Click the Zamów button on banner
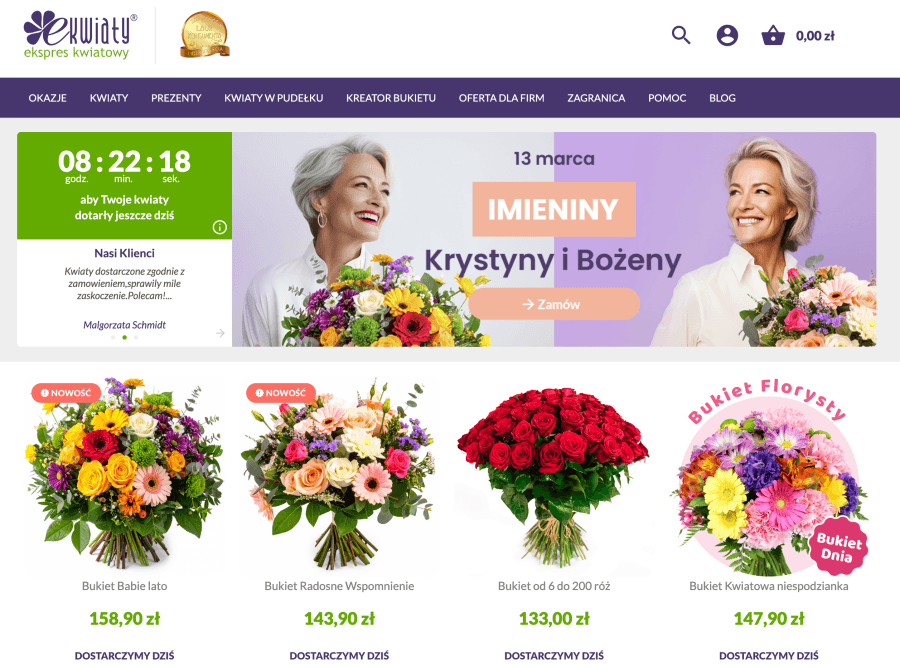This screenshot has width=900, height=667. 554,304
